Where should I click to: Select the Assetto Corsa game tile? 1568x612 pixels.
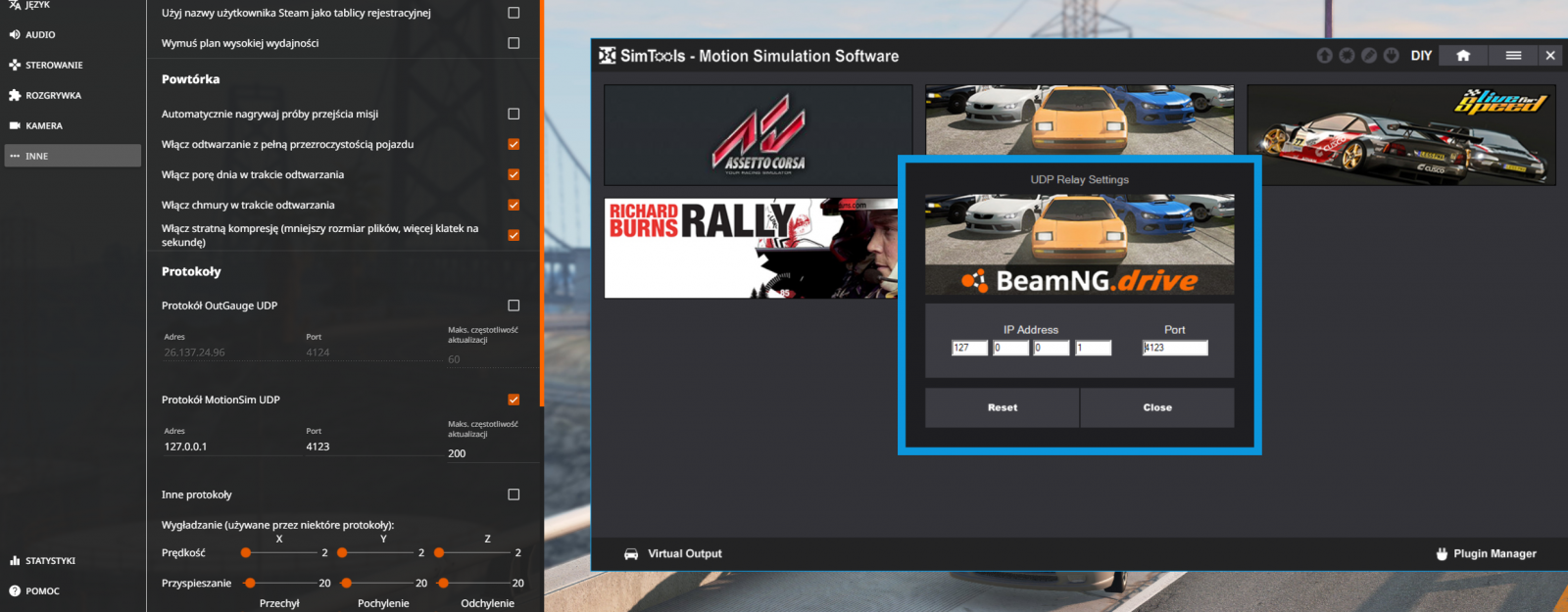758,135
